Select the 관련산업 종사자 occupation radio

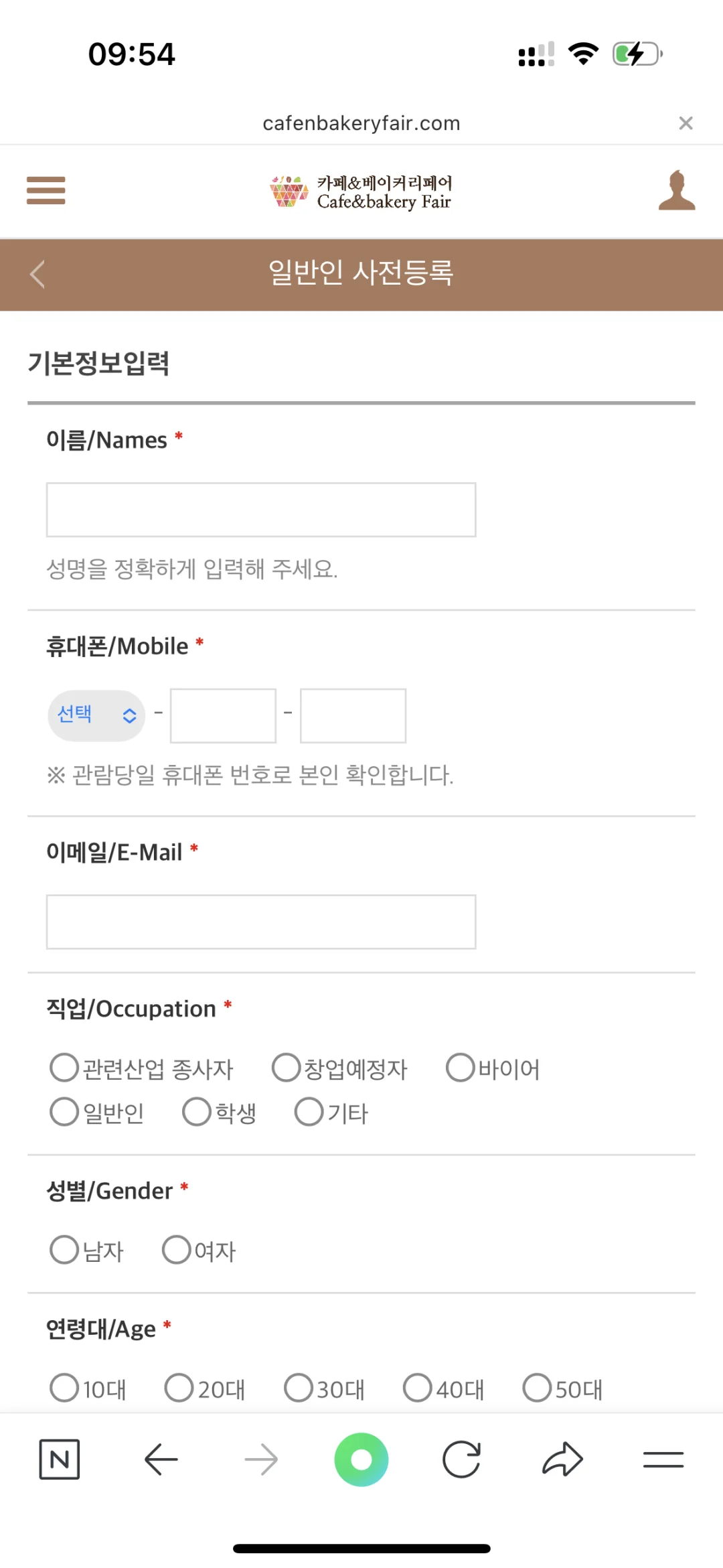coord(65,1068)
